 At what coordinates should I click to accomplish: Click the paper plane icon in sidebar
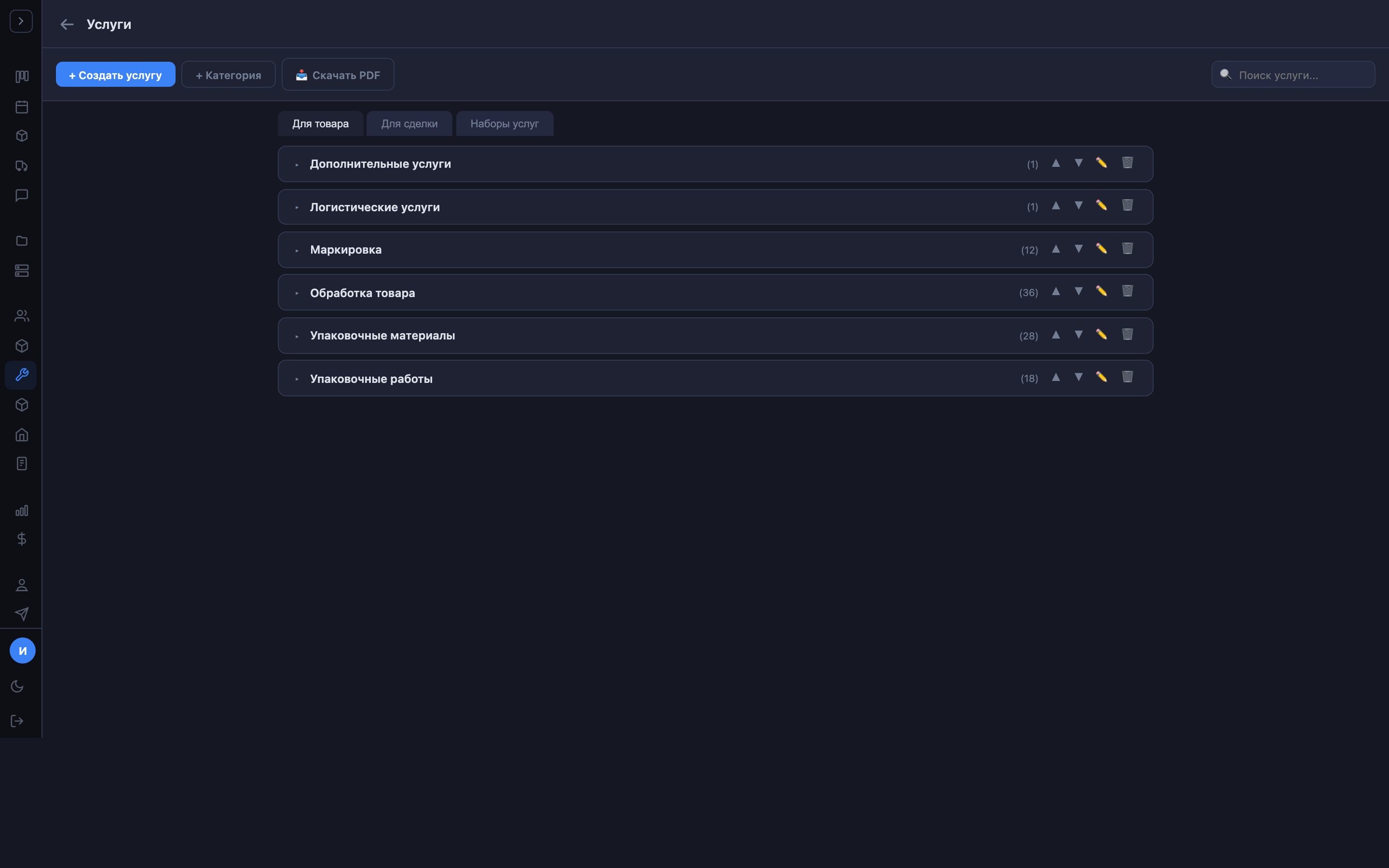(x=22, y=614)
